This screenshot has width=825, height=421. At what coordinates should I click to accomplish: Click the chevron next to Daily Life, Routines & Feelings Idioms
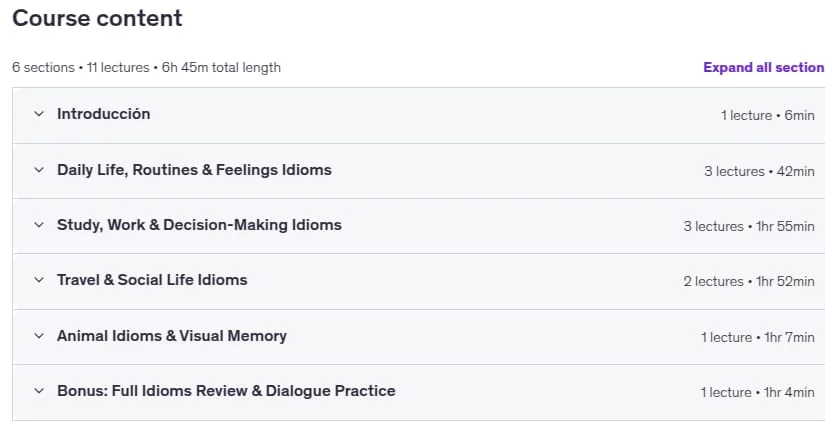pyautogui.click(x=39, y=169)
